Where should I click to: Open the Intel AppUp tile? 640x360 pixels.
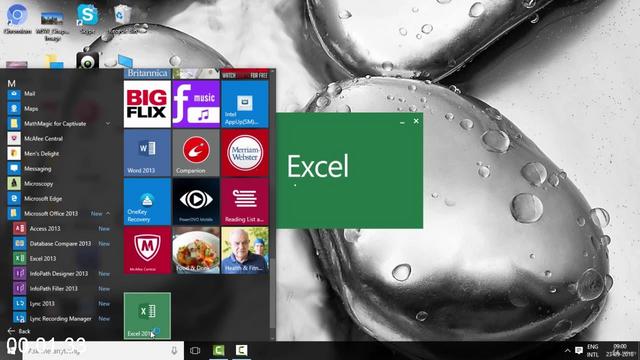245,104
